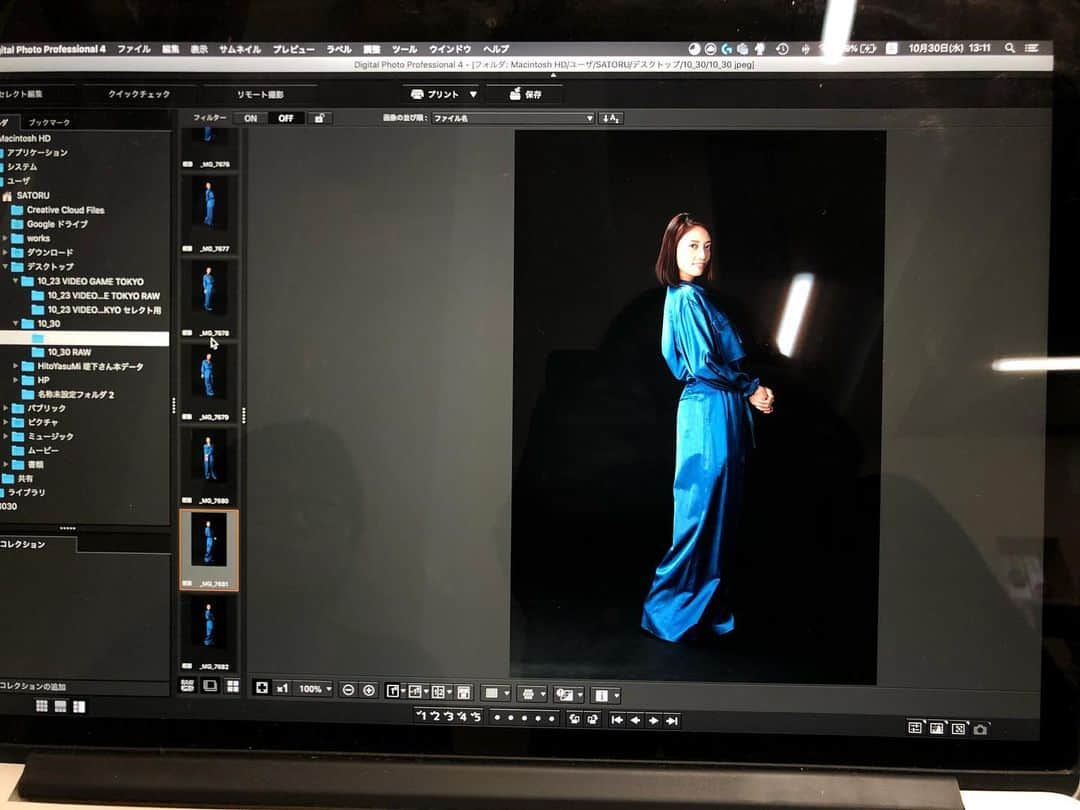The width and height of the screenshot is (1080, 810).
Task: Click the zoom in plus icon
Action: pyautogui.click(x=368, y=690)
